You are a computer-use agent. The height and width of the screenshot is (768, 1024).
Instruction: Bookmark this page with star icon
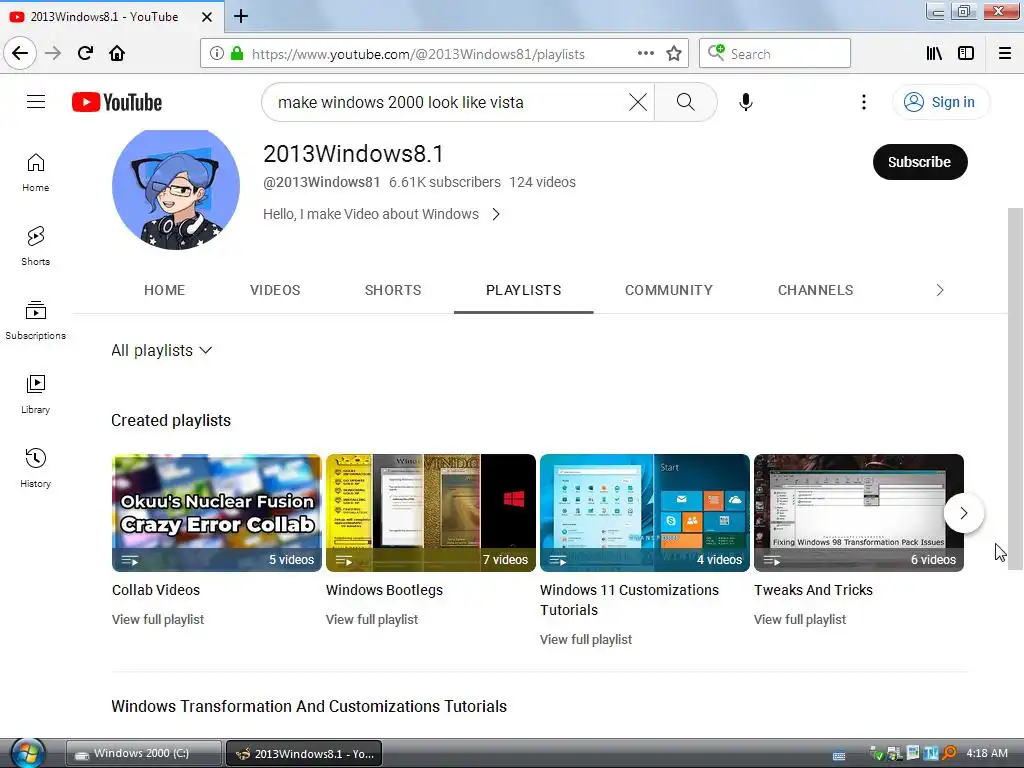point(674,54)
